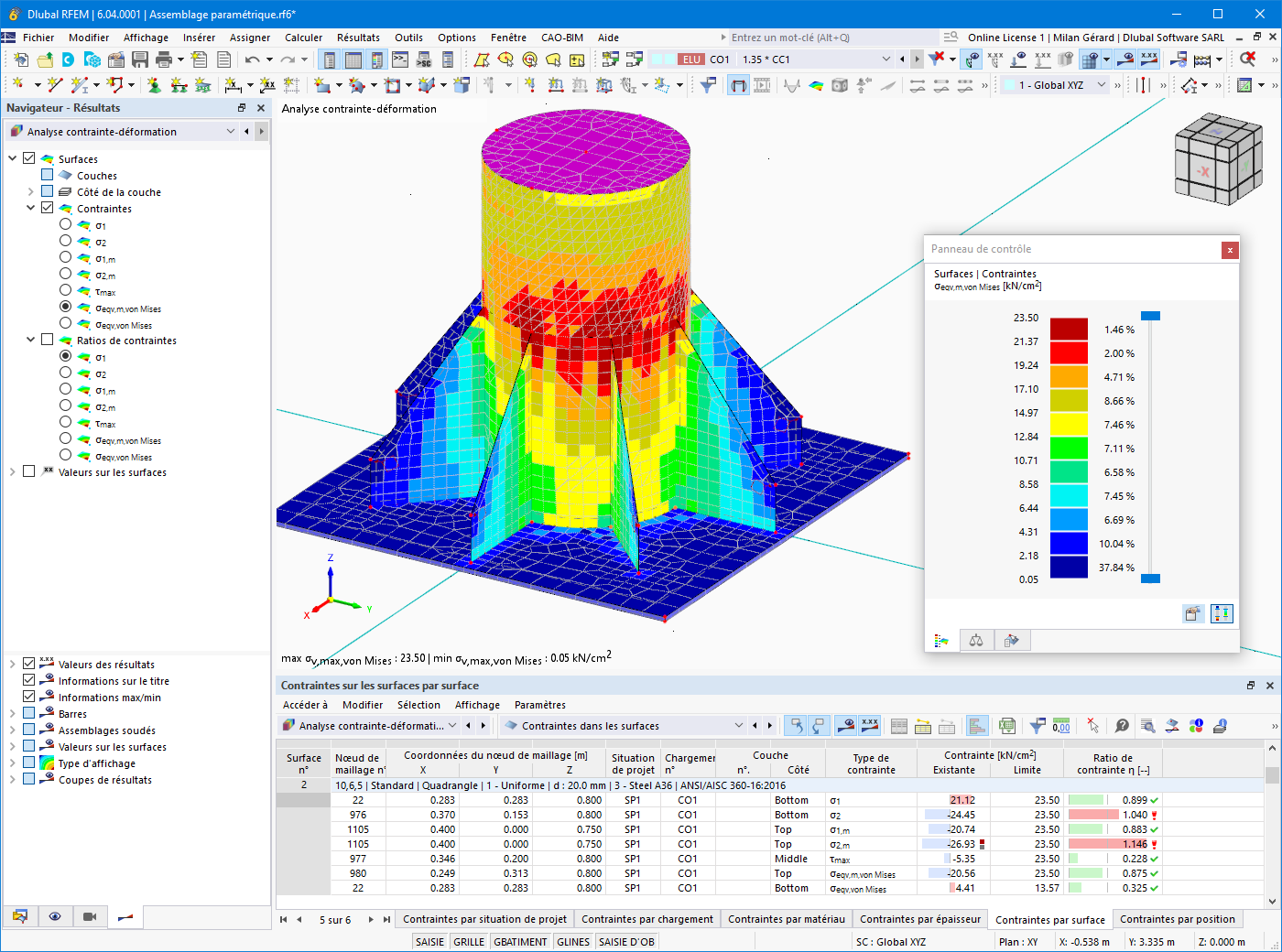Click the Save icon in the toolbar
The height and width of the screenshot is (952, 1282).
coord(140,59)
